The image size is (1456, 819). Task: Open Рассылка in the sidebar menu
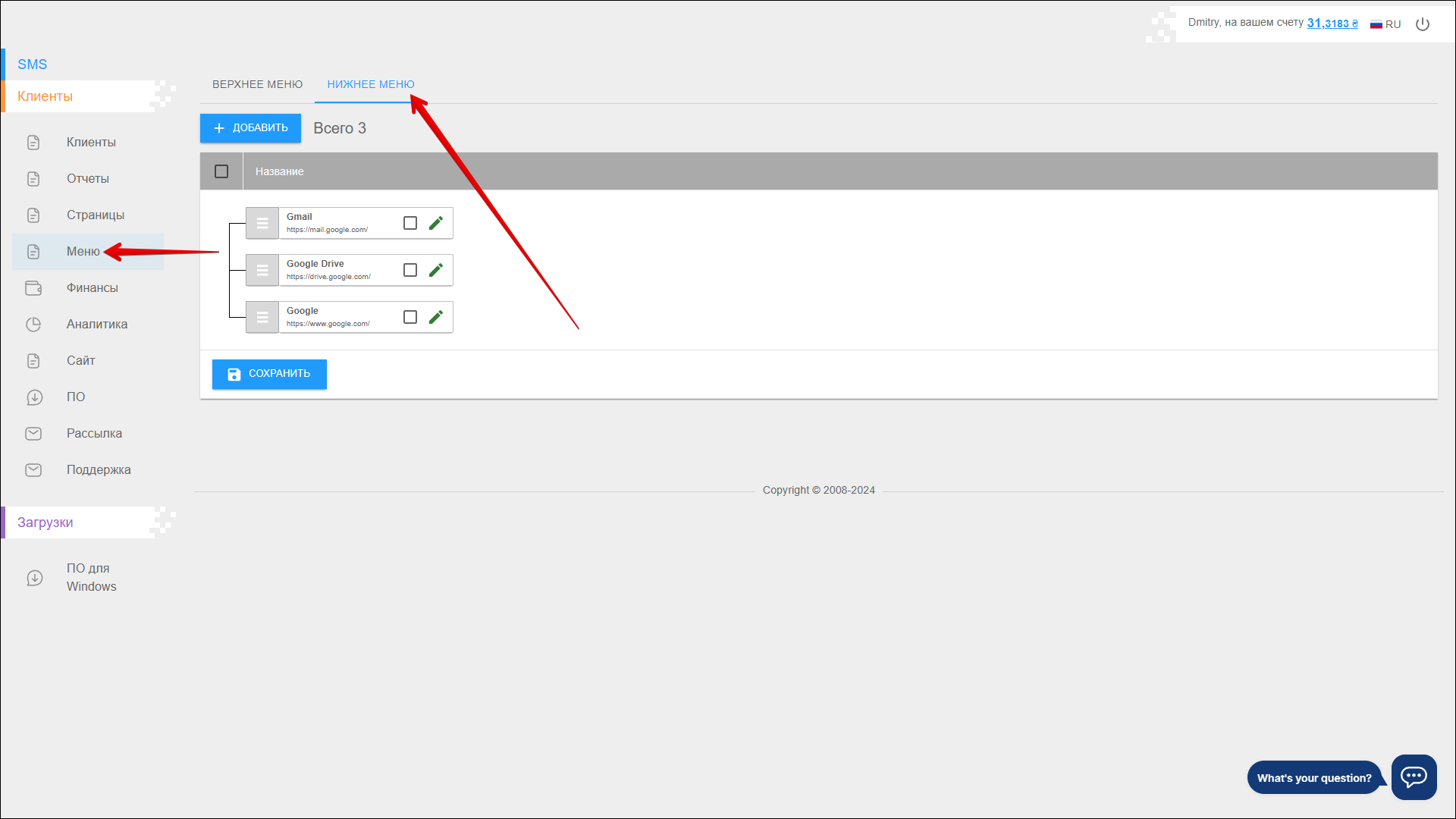coord(94,434)
